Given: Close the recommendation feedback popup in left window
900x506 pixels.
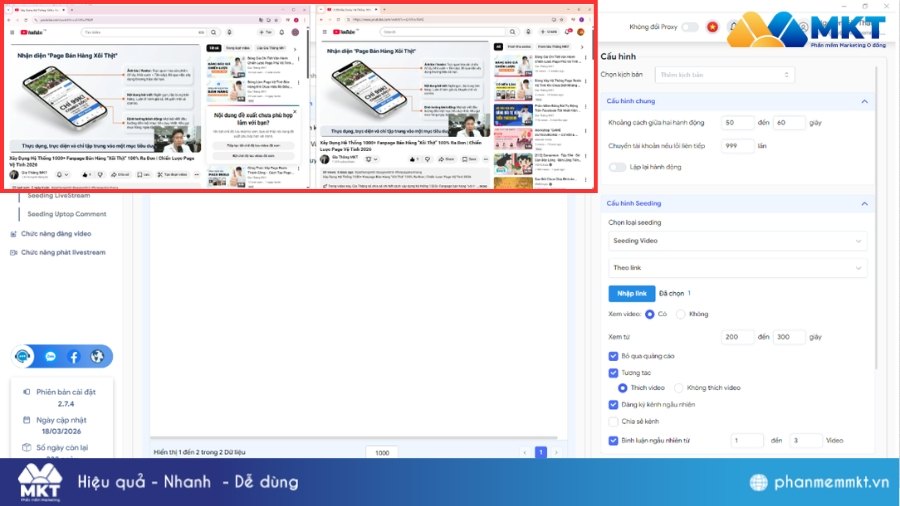Looking at the screenshot, I should (295, 111).
